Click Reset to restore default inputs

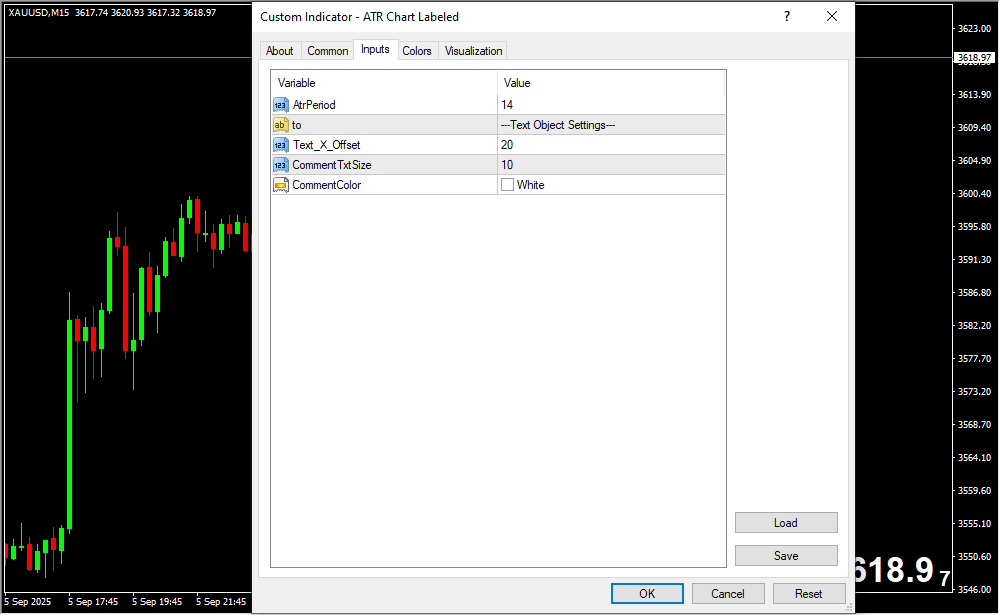(x=808, y=593)
